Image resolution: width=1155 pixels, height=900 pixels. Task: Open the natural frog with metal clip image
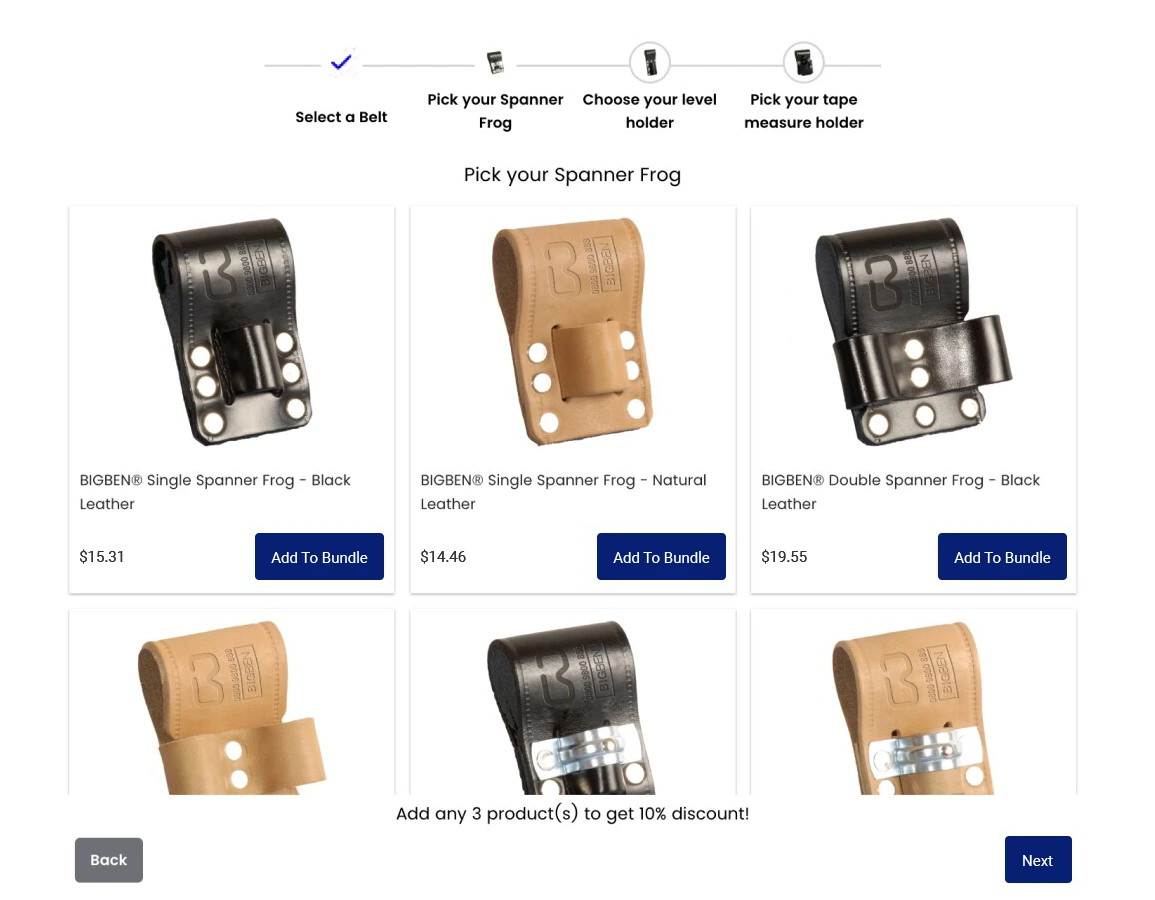tap(913, 707)
